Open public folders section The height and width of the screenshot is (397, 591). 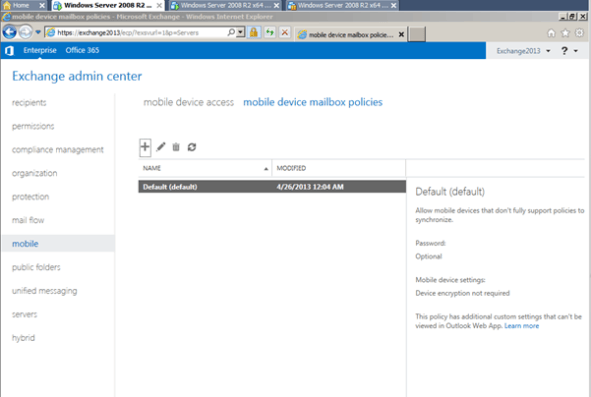click(36, 267)
